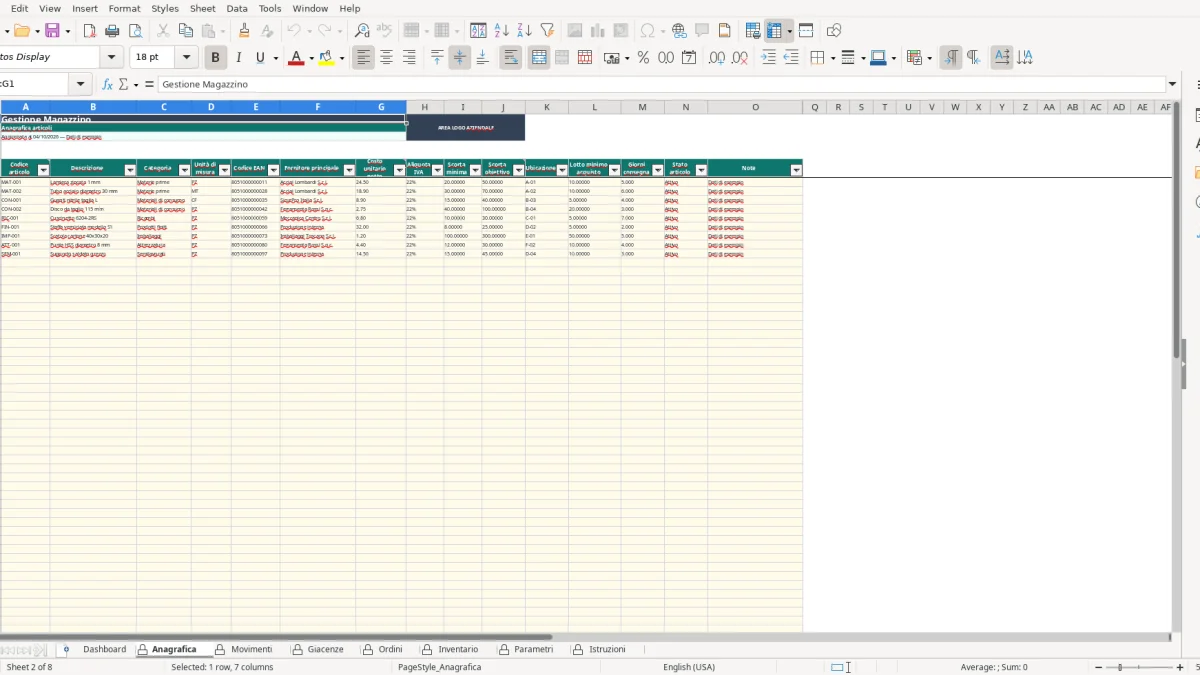This screenshot has width=1200, height=675.
Task: Toggle wrap text in cells
Action: click(510, 58)
